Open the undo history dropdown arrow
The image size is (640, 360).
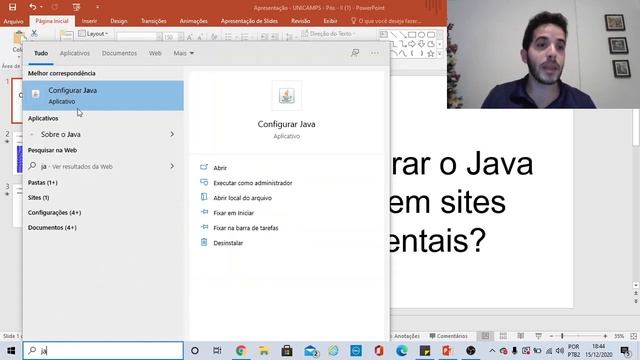[x=41, y=7]
